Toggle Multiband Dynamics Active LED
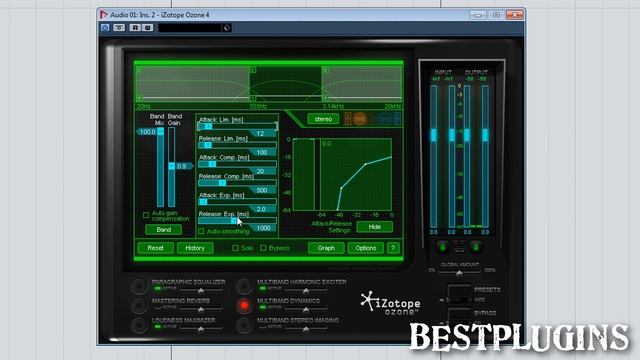This screenshot has width=640, height=360. pos(262,307)
